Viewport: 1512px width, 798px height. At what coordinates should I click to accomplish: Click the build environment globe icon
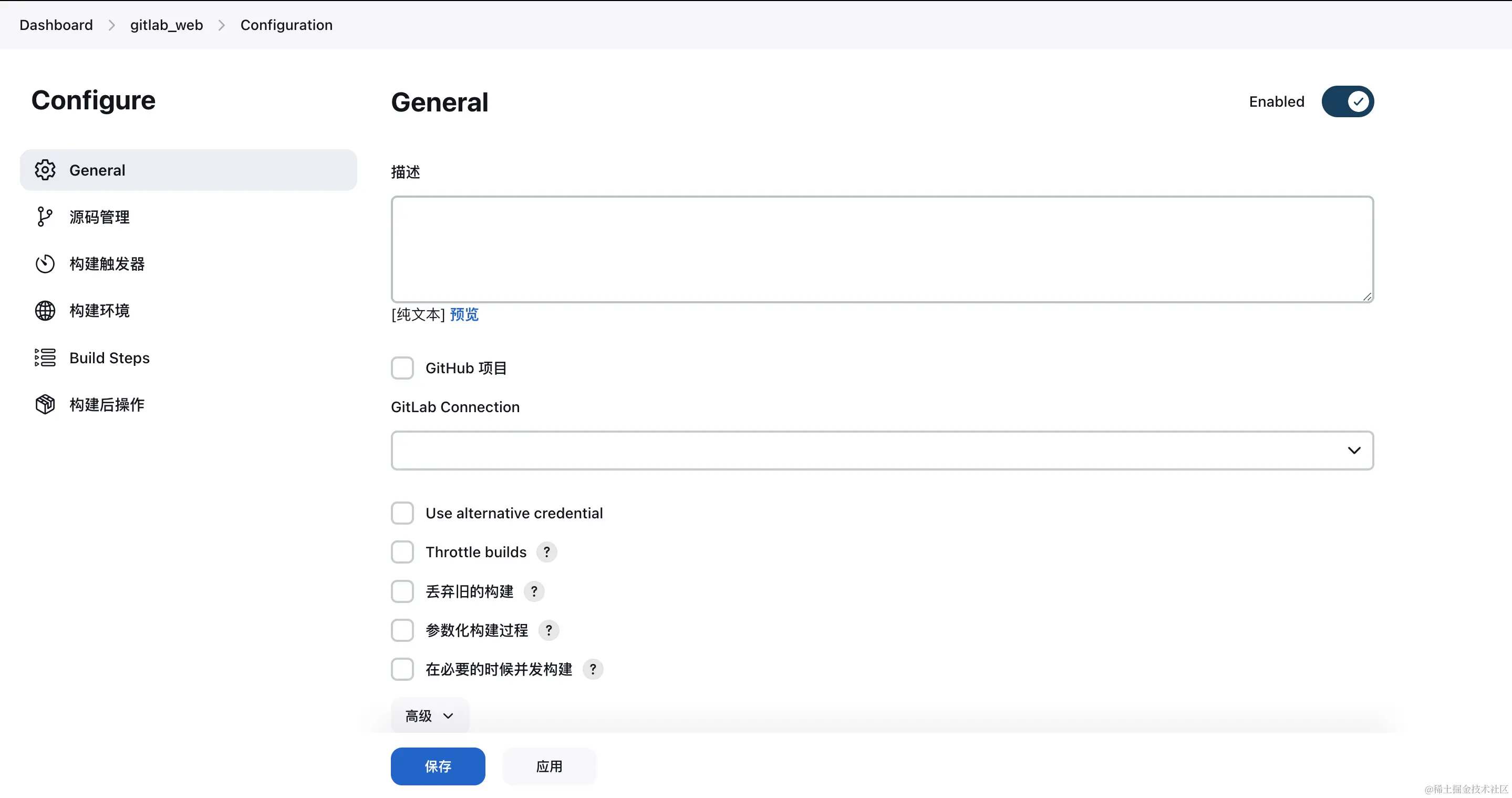tap(45, 311)
